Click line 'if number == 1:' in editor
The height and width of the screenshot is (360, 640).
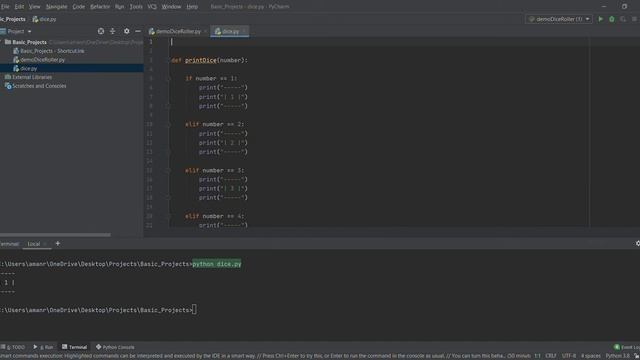211,78
